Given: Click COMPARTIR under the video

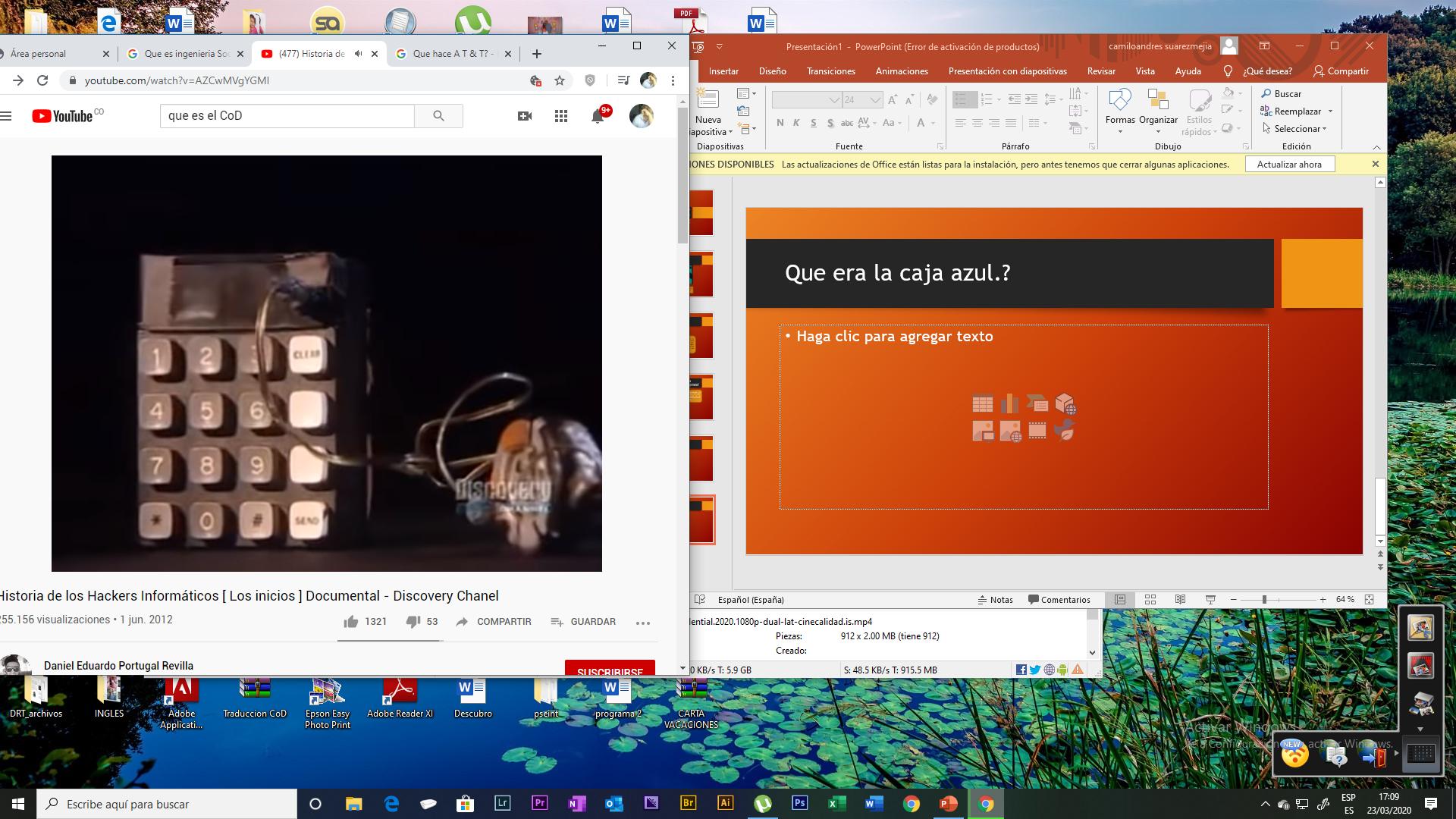Looking at the screenshot, I should [x=494, y=622].
